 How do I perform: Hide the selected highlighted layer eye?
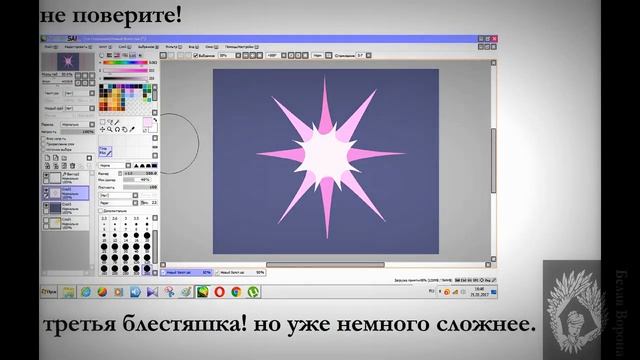click(x=46, y=191)
